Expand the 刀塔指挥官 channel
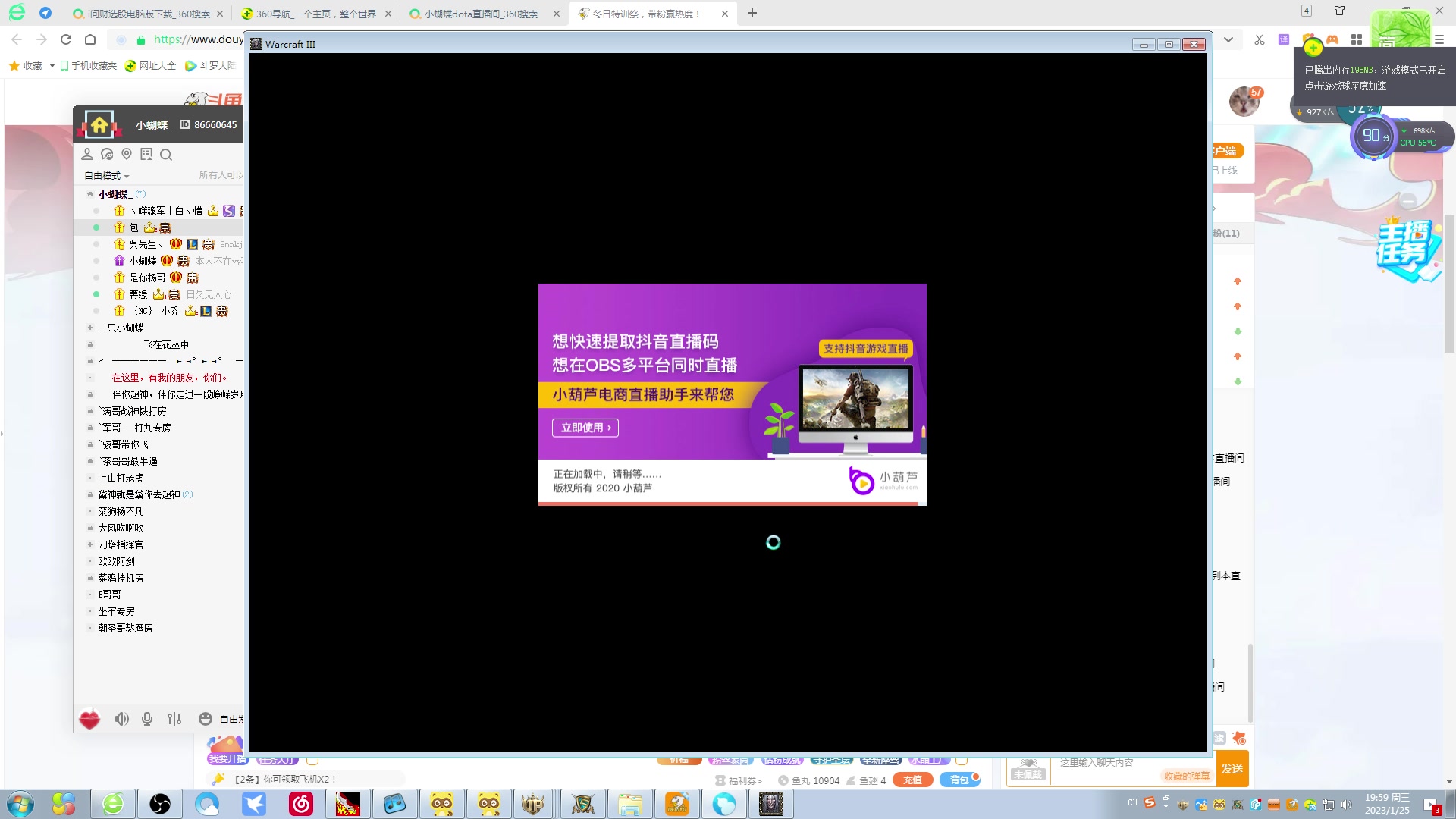The height and width of the screenshot is (819, 1456). [x=90, y=544]
